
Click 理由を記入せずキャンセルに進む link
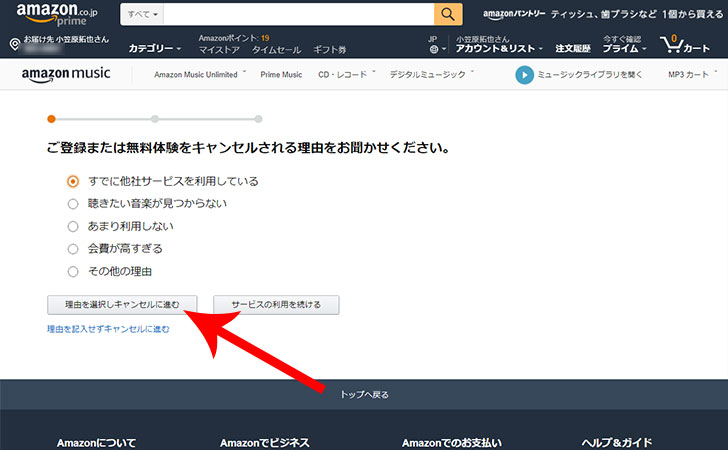click(108, 329)
